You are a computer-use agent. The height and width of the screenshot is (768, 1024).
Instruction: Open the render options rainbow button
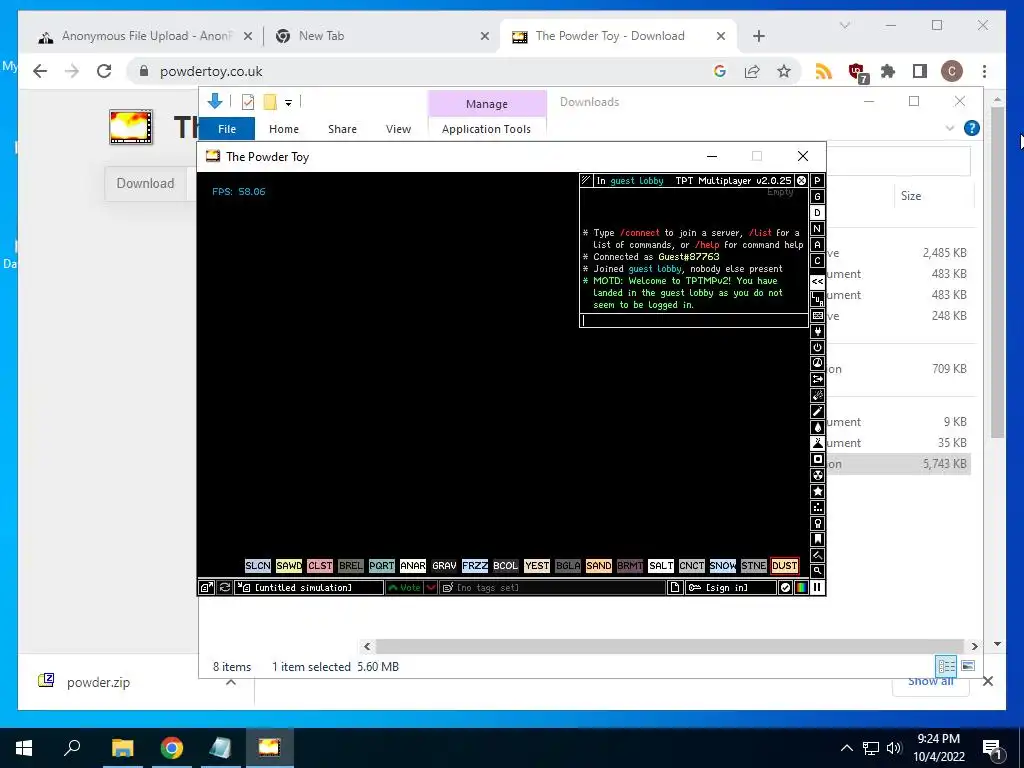coord(801,588)
